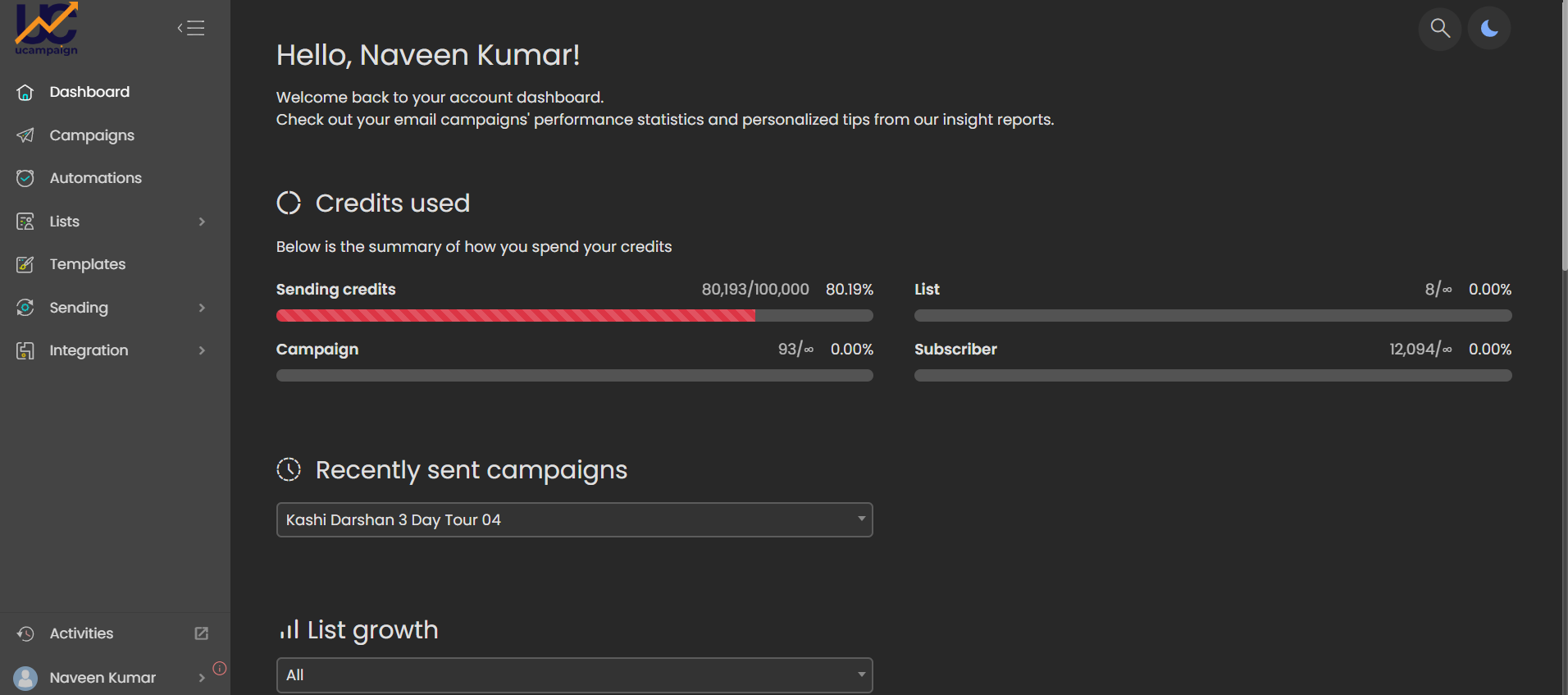Image resolution: width=1568 pixels, height=695 pixels.
Task: Open Automations menu item
Action: pos(95,178)
